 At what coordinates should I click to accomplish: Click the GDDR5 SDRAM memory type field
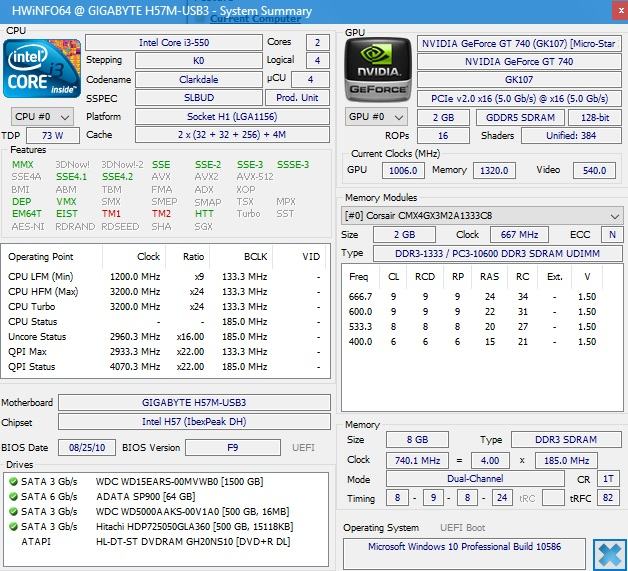coord(520,118)
